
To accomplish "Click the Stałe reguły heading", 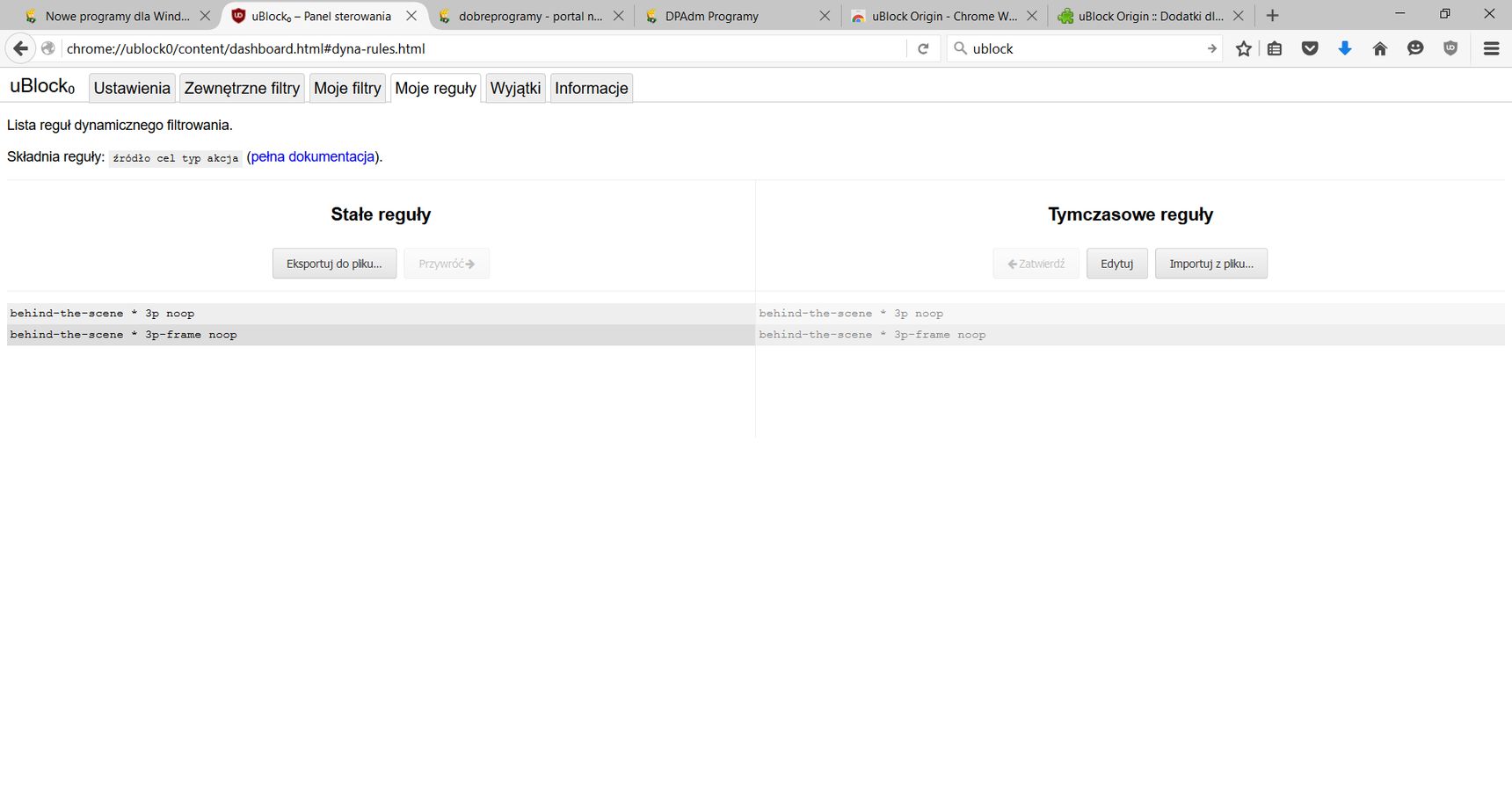I will [x=381, y=214].
